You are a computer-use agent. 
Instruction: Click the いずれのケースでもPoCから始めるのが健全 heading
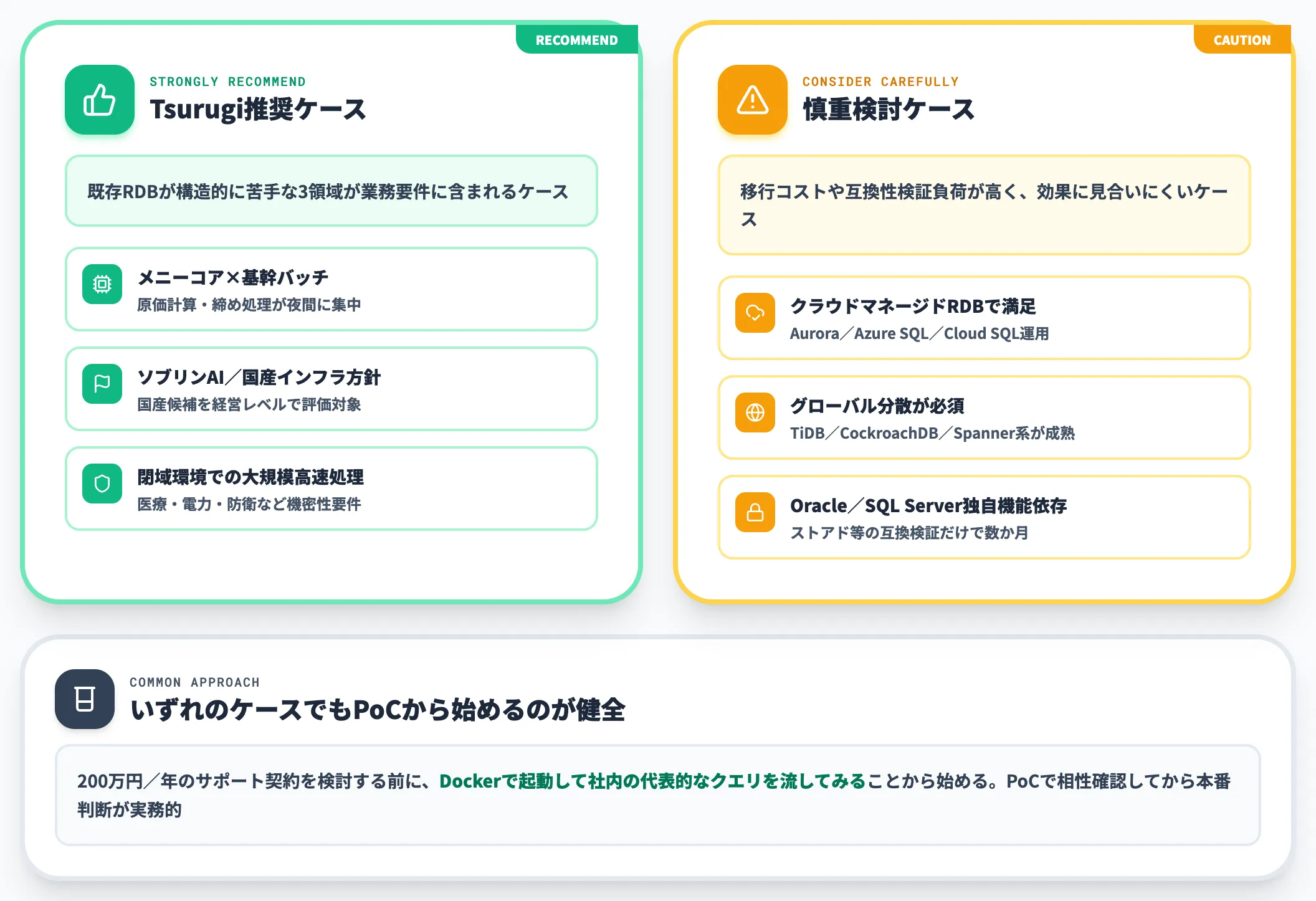pyautogui.click(x=378, y=710)
